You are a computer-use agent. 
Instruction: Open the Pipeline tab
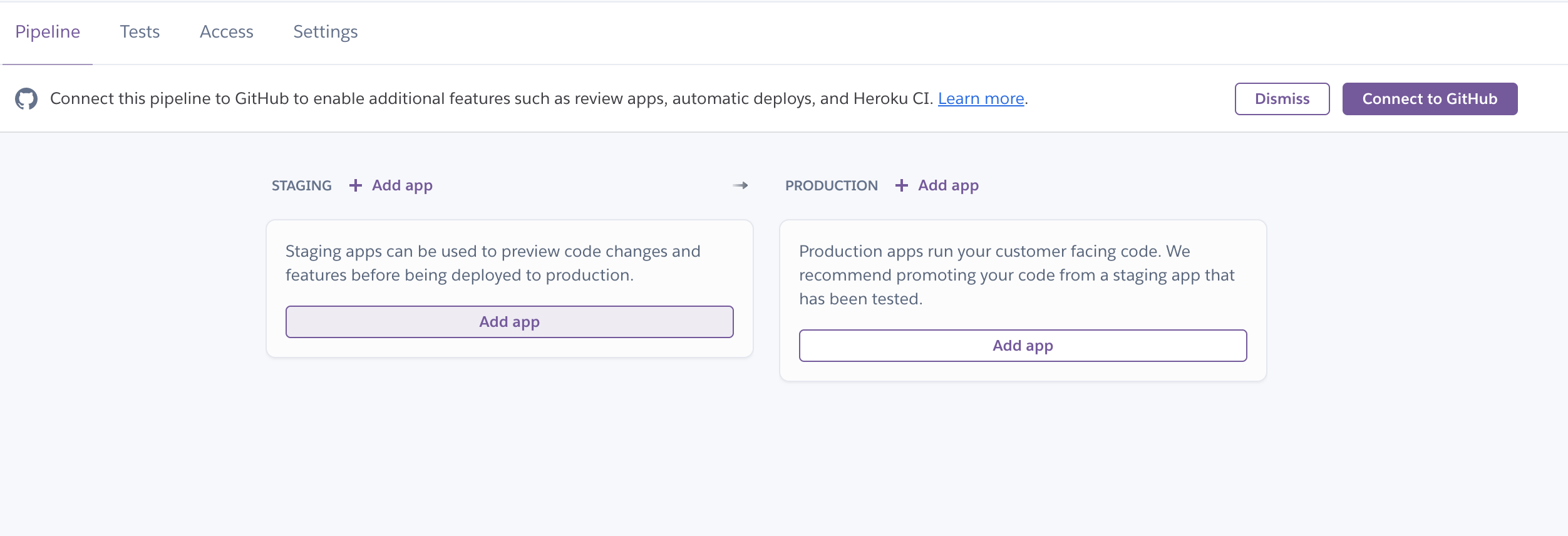48,32
